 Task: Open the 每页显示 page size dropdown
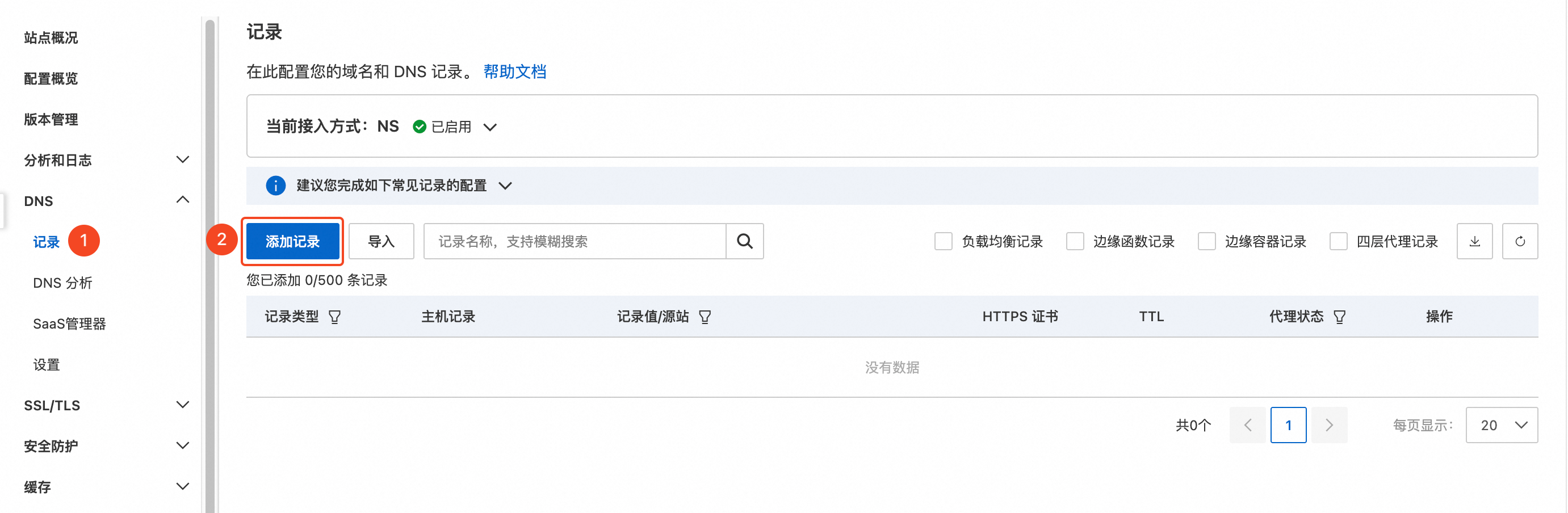(x=1501, y=425)
